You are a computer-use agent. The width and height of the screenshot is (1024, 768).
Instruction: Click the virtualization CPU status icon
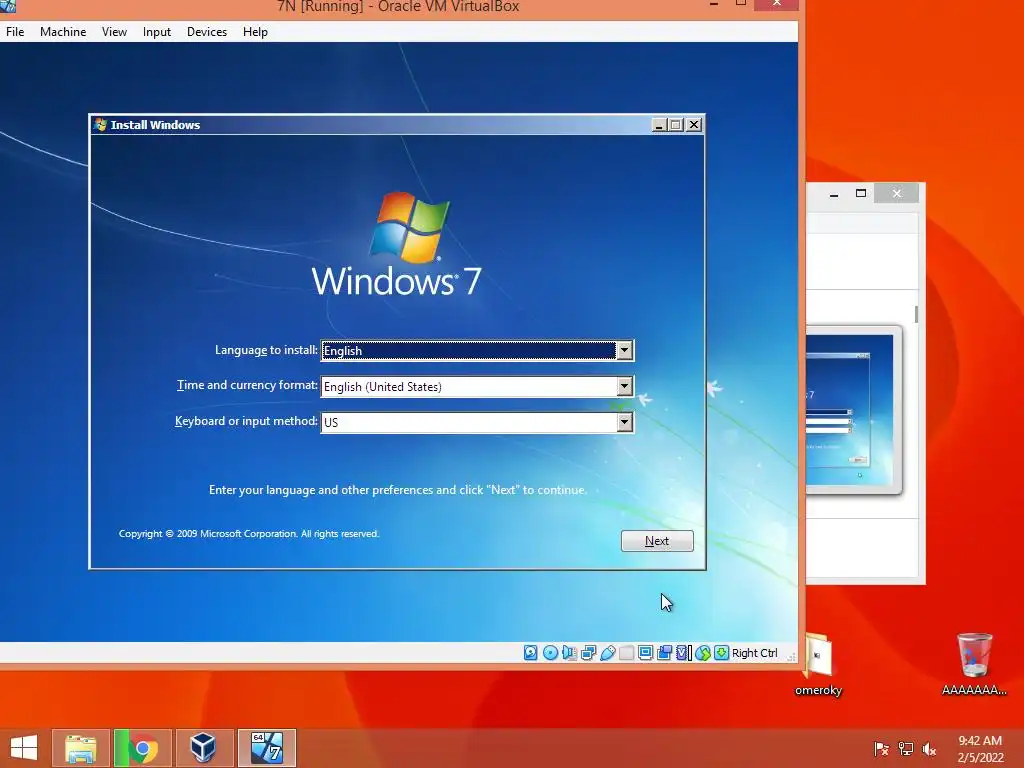[684, 652]
